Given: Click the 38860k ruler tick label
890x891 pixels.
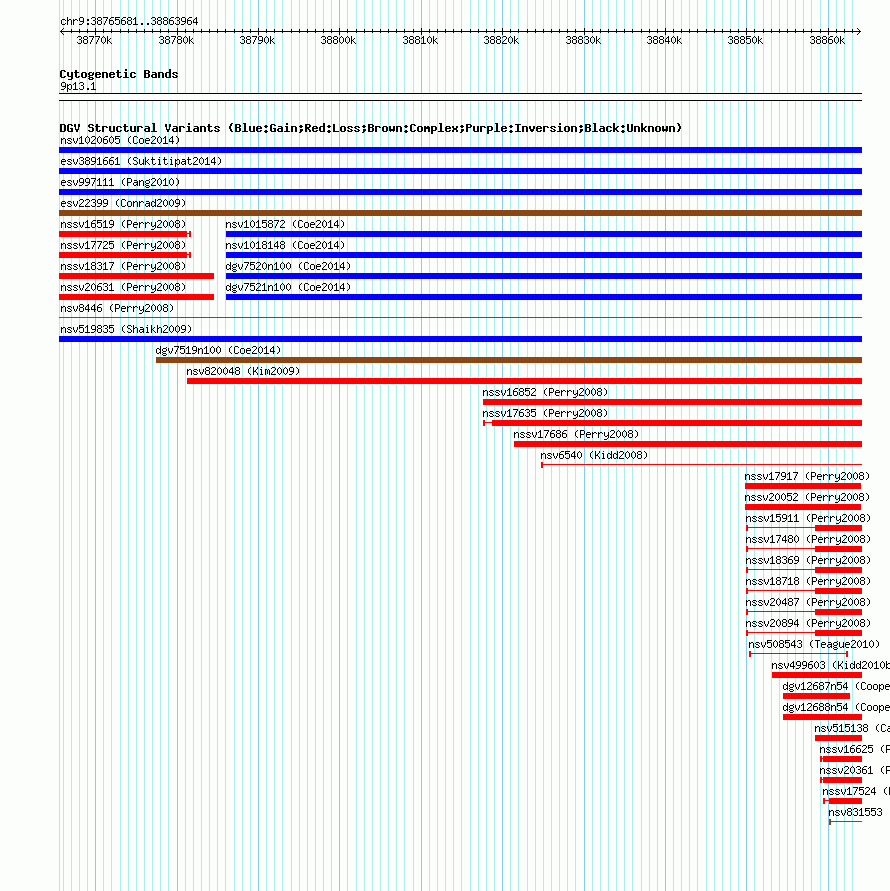Looking at the screenshot, I should coord(827,41).
